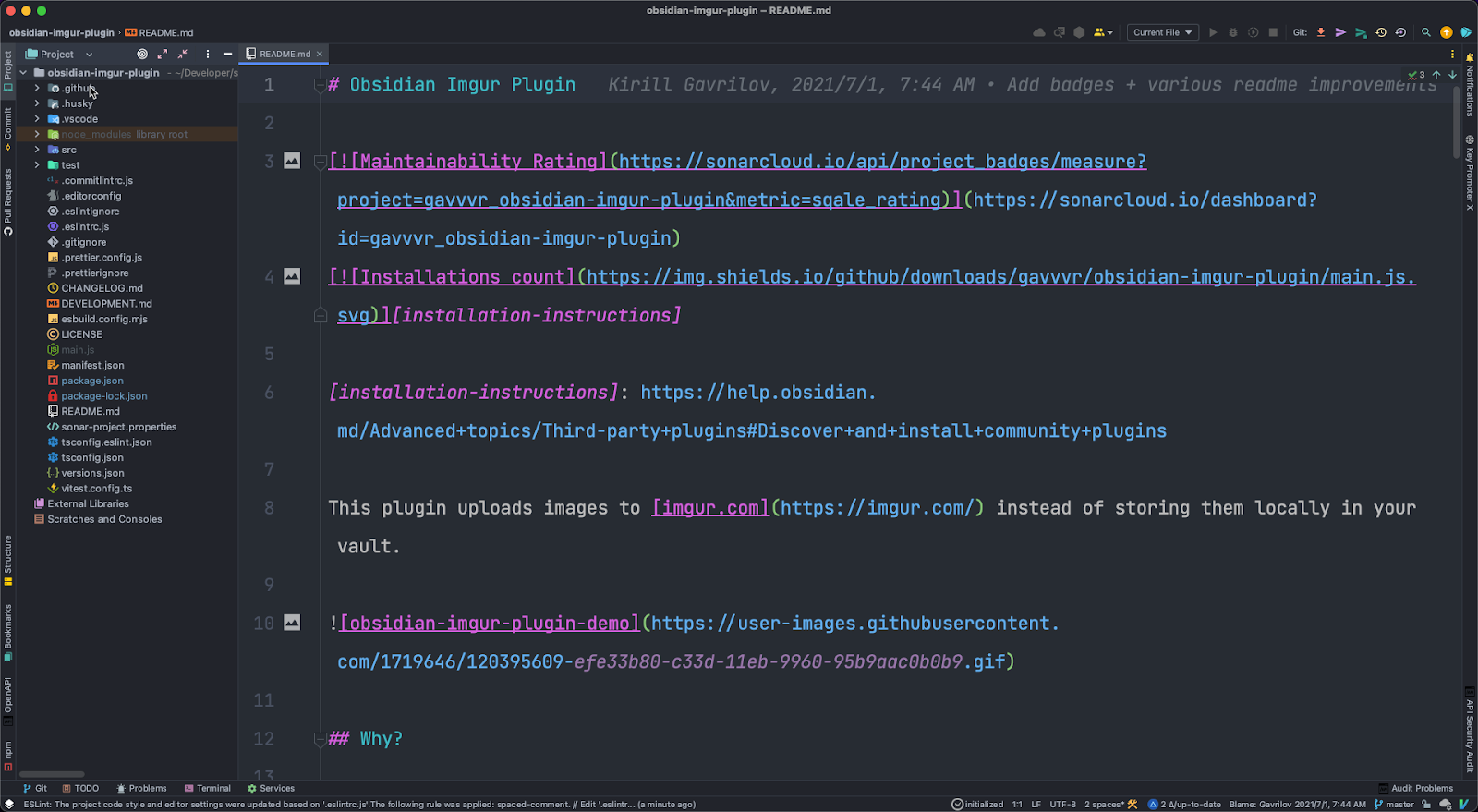1478x812 pixels.
Task: Open Code With Me people icon
Action: (x=1103, y=32)
